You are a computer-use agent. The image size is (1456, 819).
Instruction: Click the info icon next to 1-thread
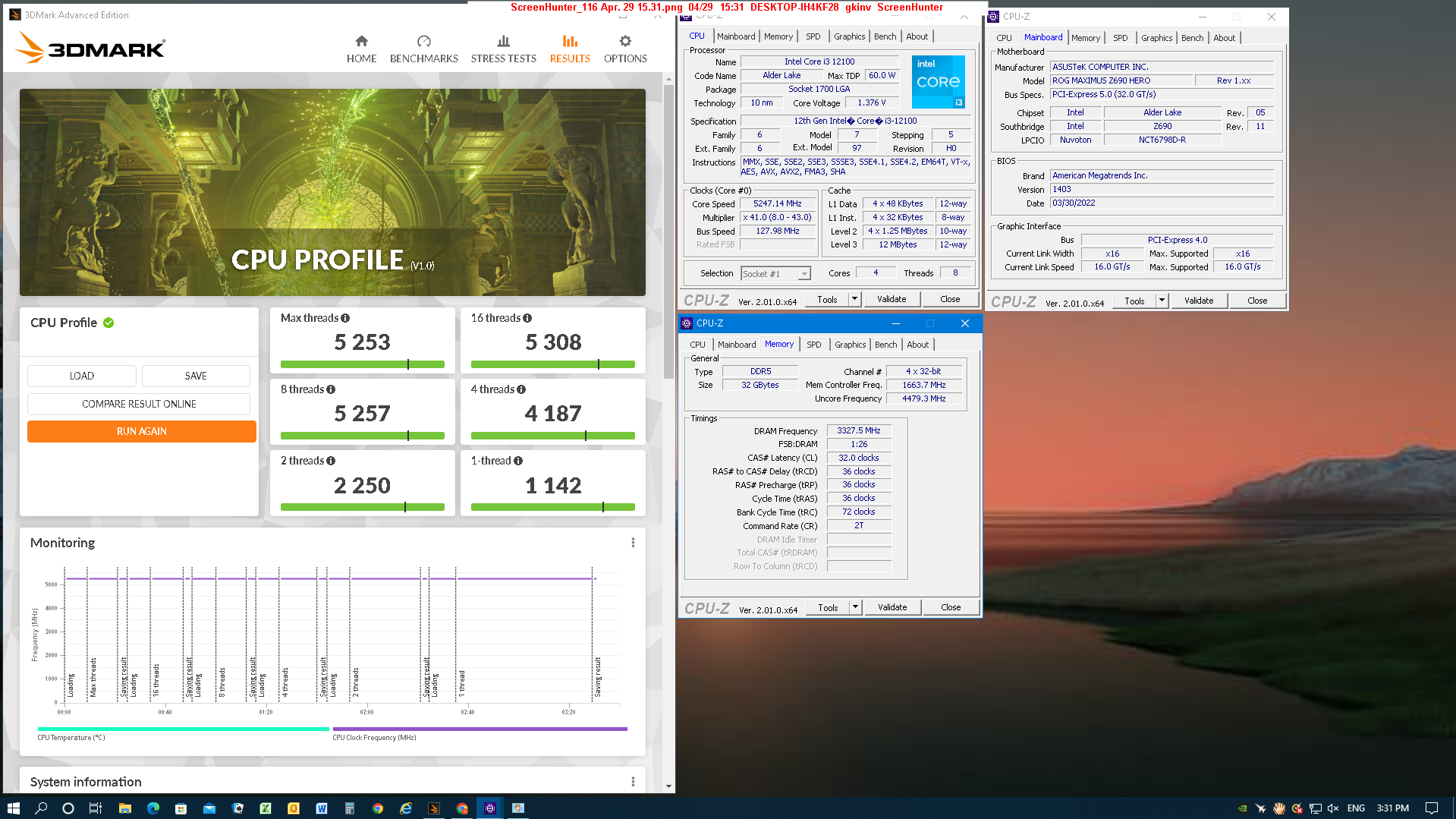click(518, 461)
